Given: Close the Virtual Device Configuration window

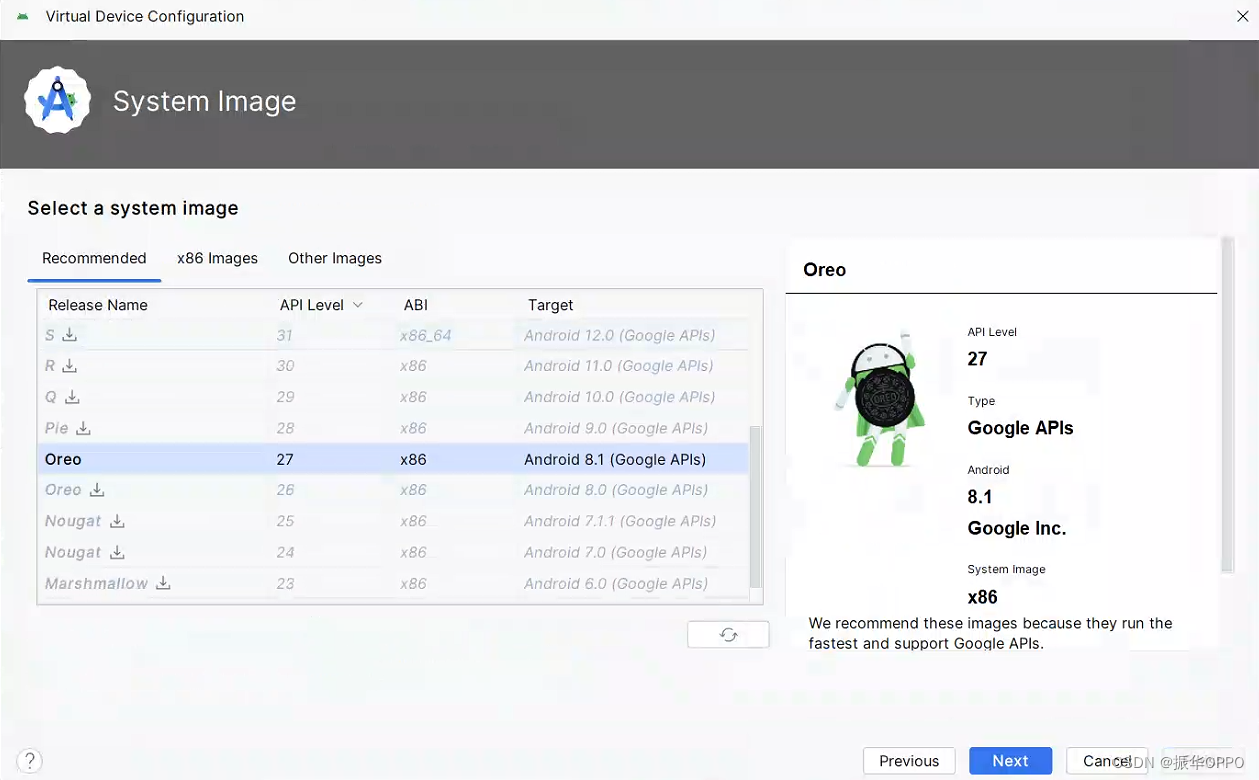Looking at the screenshot, I should pos(1242,17).
